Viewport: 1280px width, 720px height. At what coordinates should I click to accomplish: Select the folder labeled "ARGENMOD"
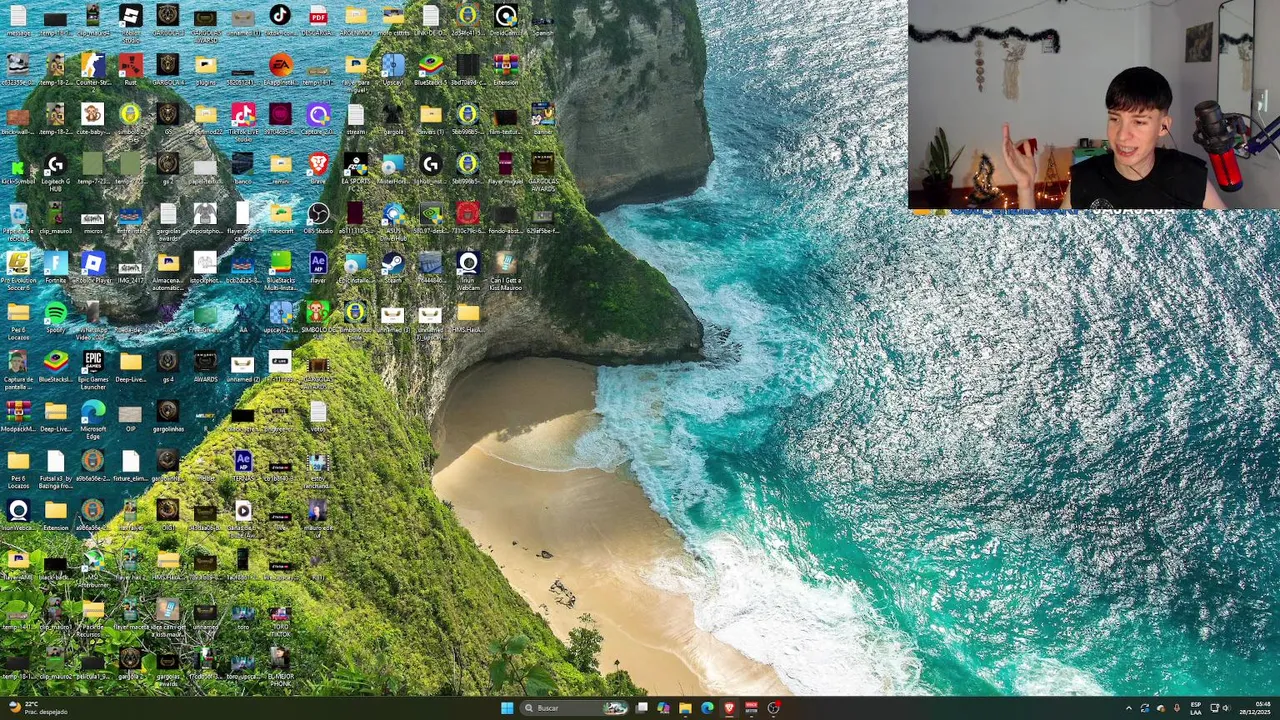click(356, 20)
